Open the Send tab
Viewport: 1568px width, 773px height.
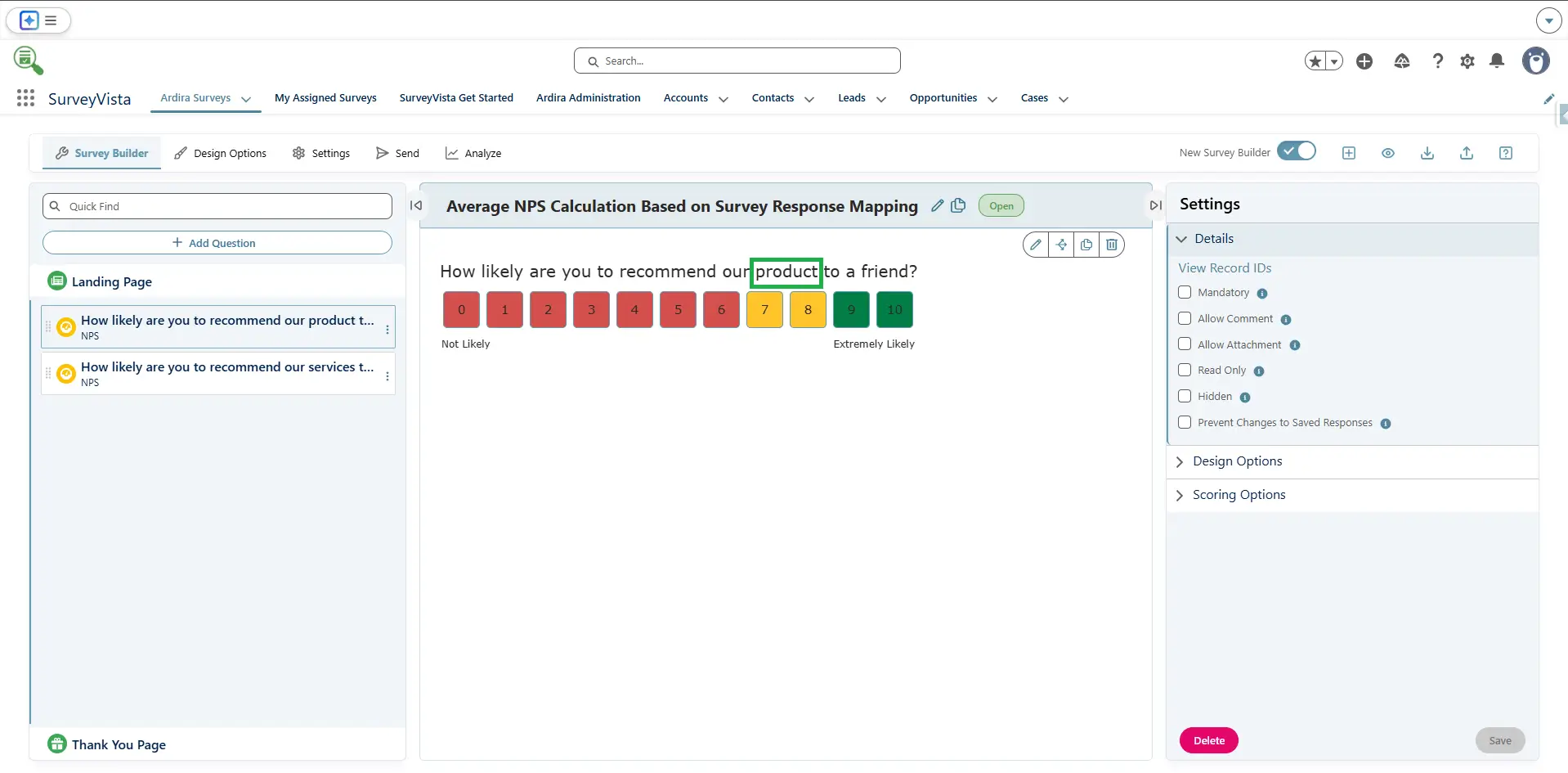(397, 153)
